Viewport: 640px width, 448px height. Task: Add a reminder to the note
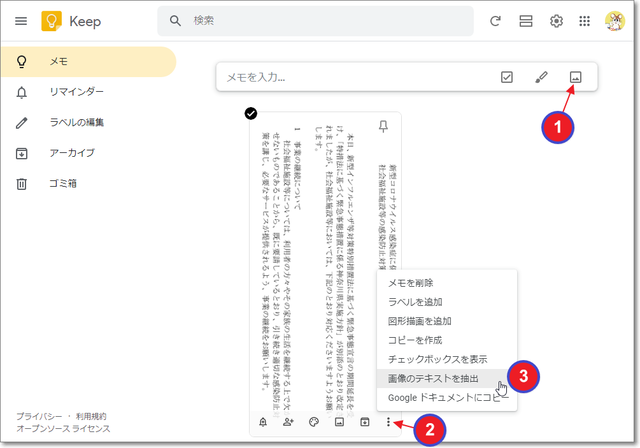(x=262, y=422)
